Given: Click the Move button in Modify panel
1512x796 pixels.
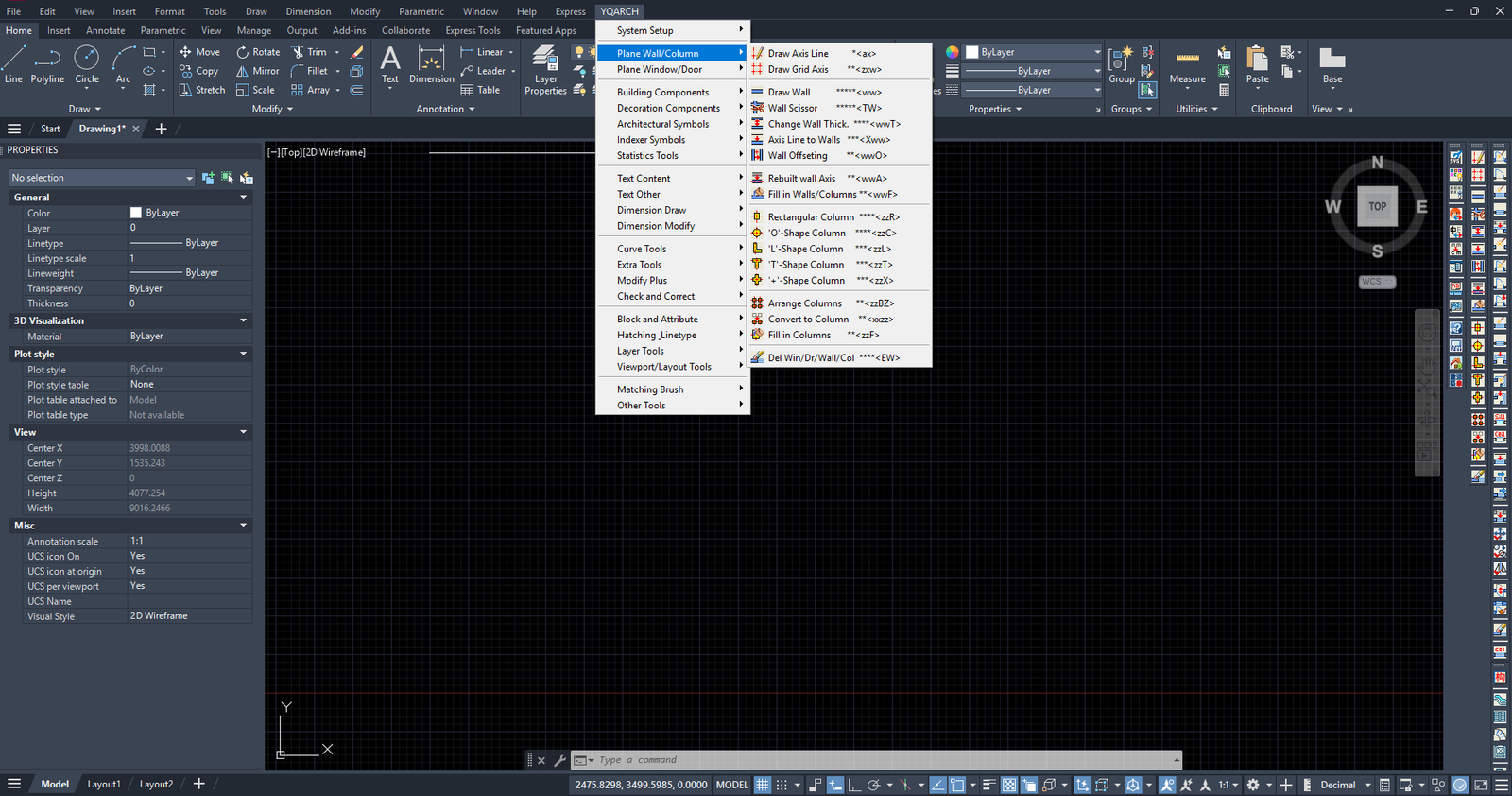Looking at the screenshot, I should click(199, 52).
